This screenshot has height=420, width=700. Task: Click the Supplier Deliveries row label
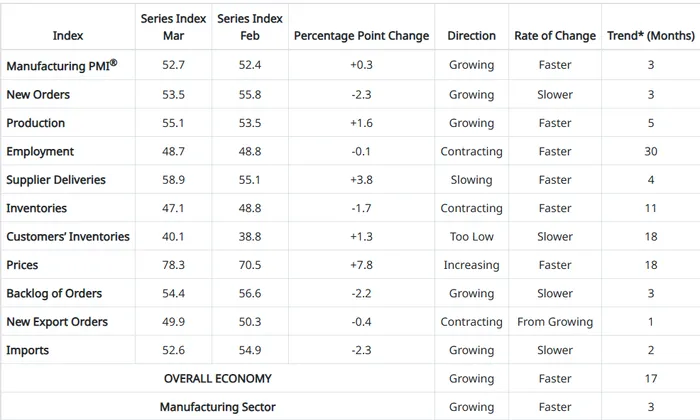tap(56, 180)
